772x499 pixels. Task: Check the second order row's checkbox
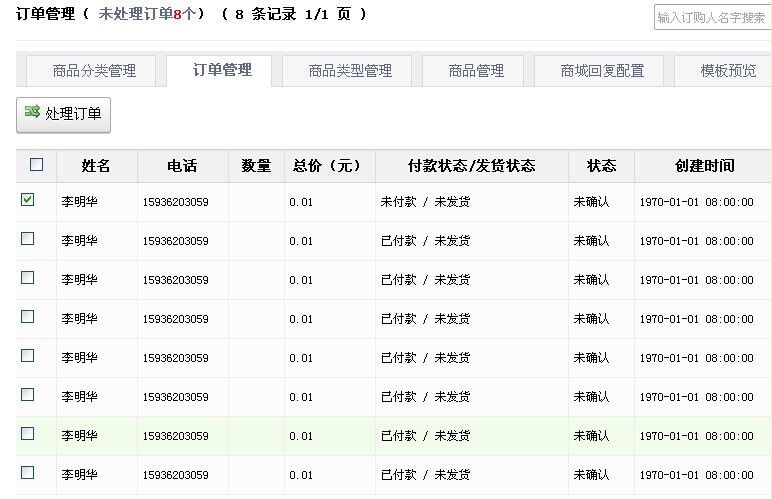tap(28, 239)
